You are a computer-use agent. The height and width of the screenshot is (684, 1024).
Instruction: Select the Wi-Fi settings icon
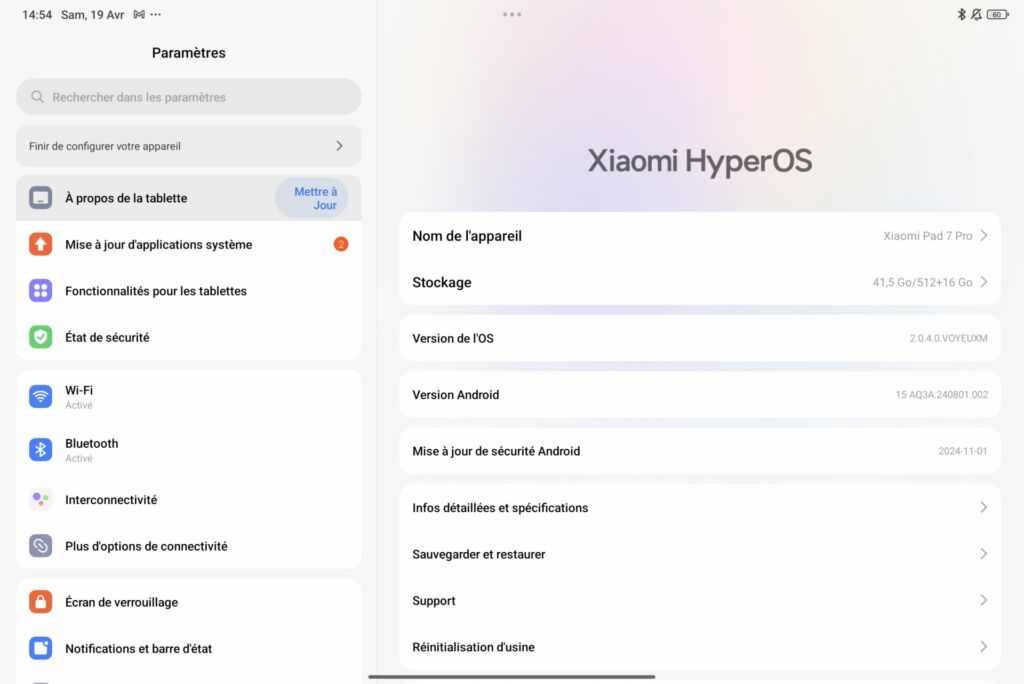[x=40, y=396]
